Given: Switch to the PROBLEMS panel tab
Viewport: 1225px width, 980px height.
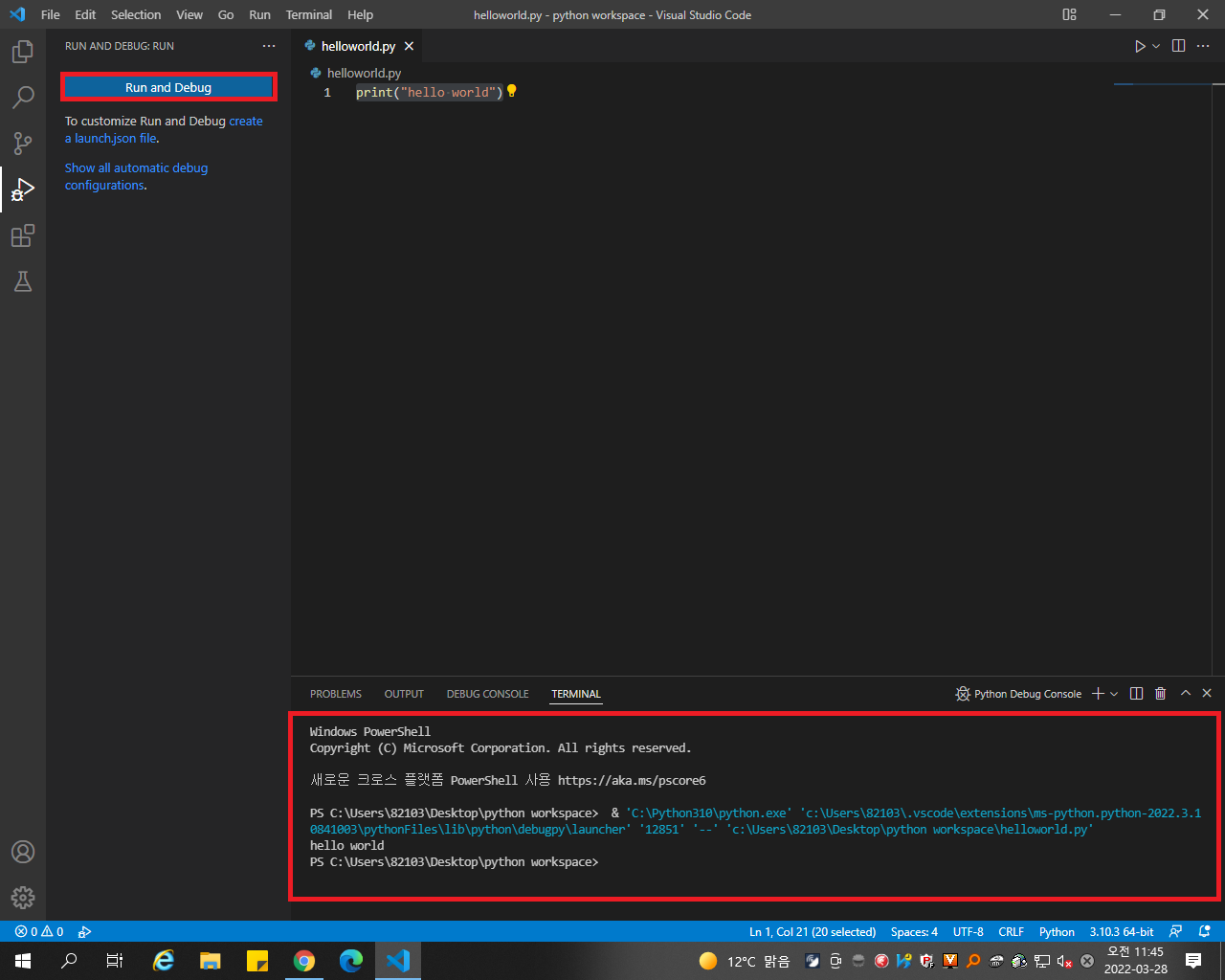Looking at the screenshot, I should pos(336,694).
